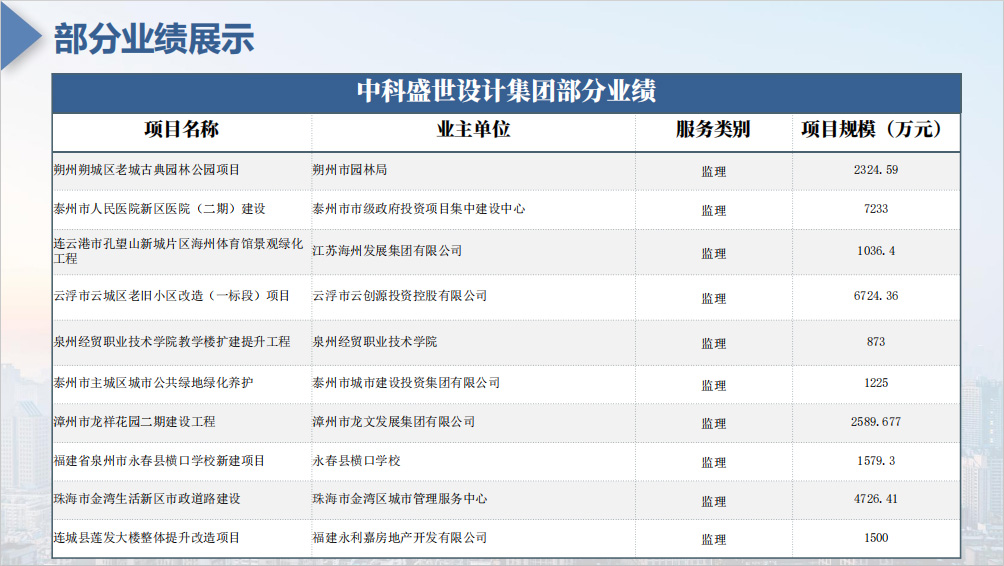This screenshot has width=1004, height=566.
Task: Select owner 珠海市金湾区城市管理服务中心
Action: [x=400, y=499]
